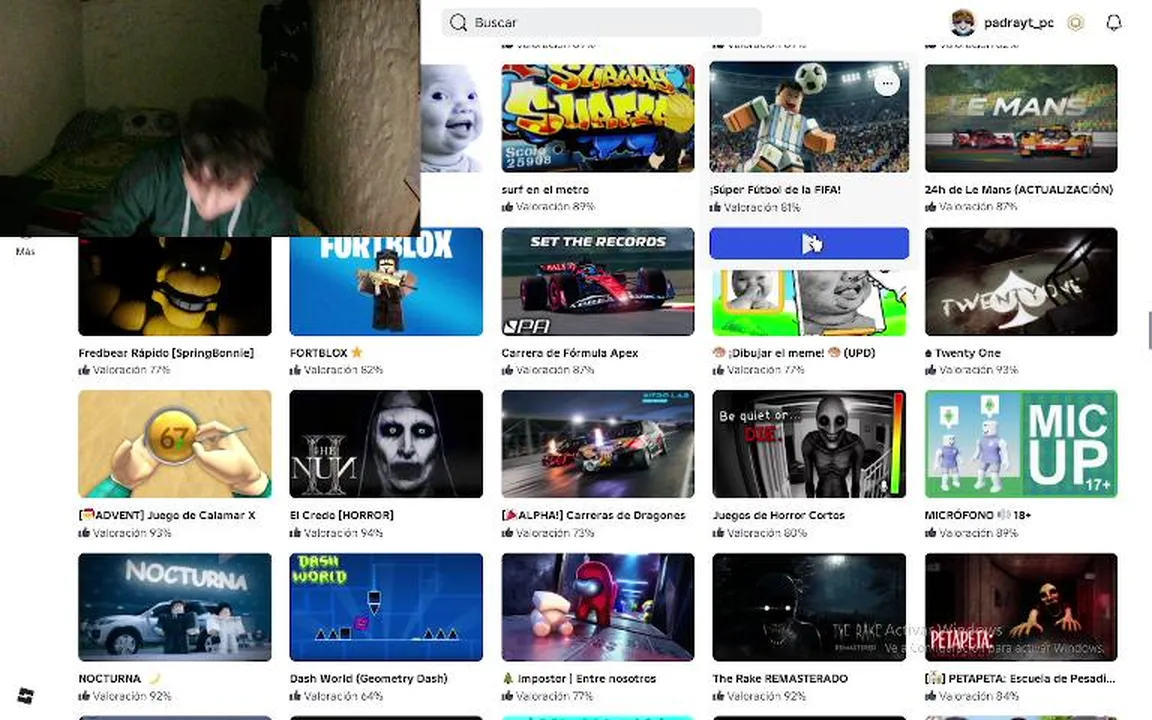Select the Juegos de Horror Cortos title

coord(779,515)
